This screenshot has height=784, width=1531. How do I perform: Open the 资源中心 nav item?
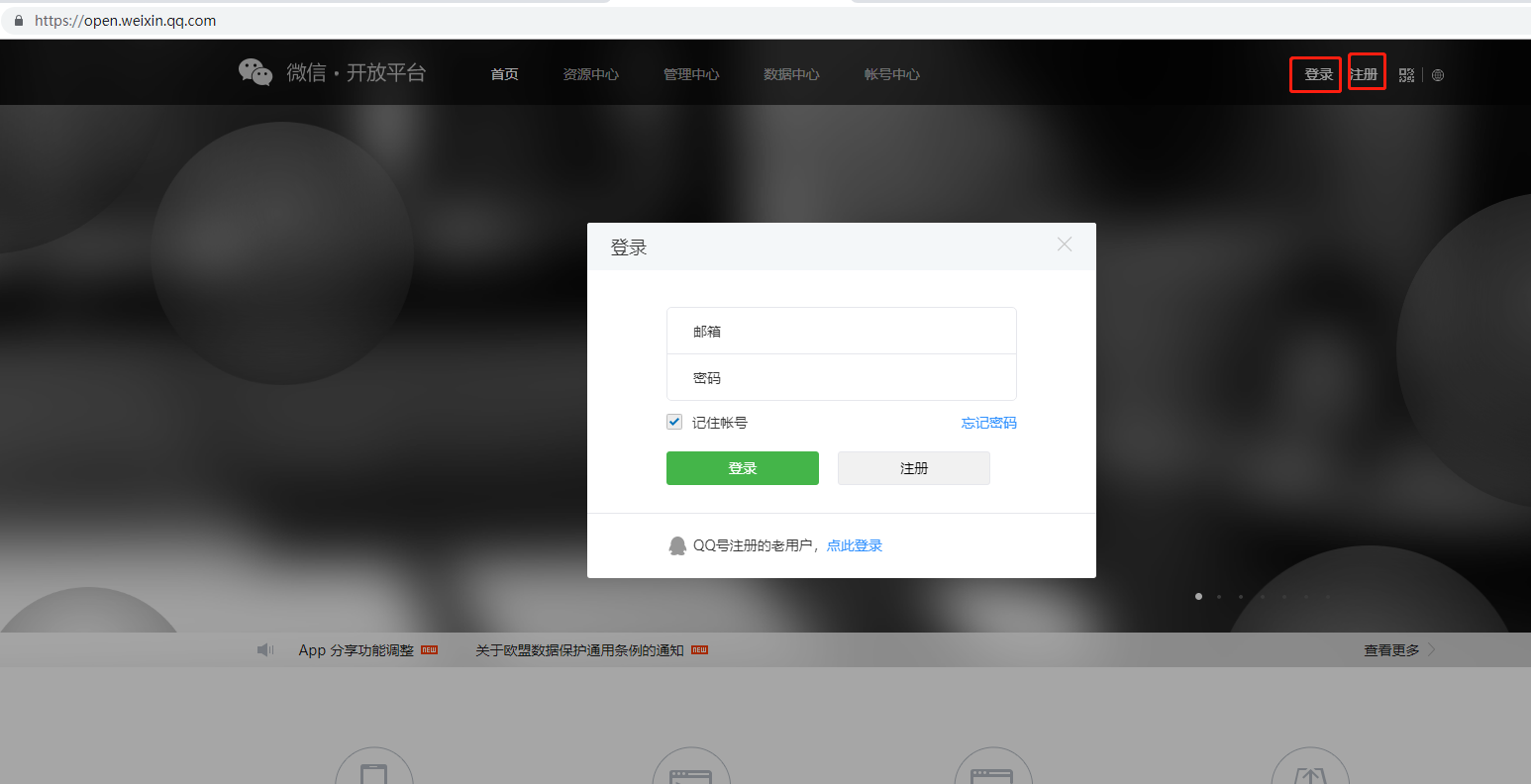pos(591,74)
